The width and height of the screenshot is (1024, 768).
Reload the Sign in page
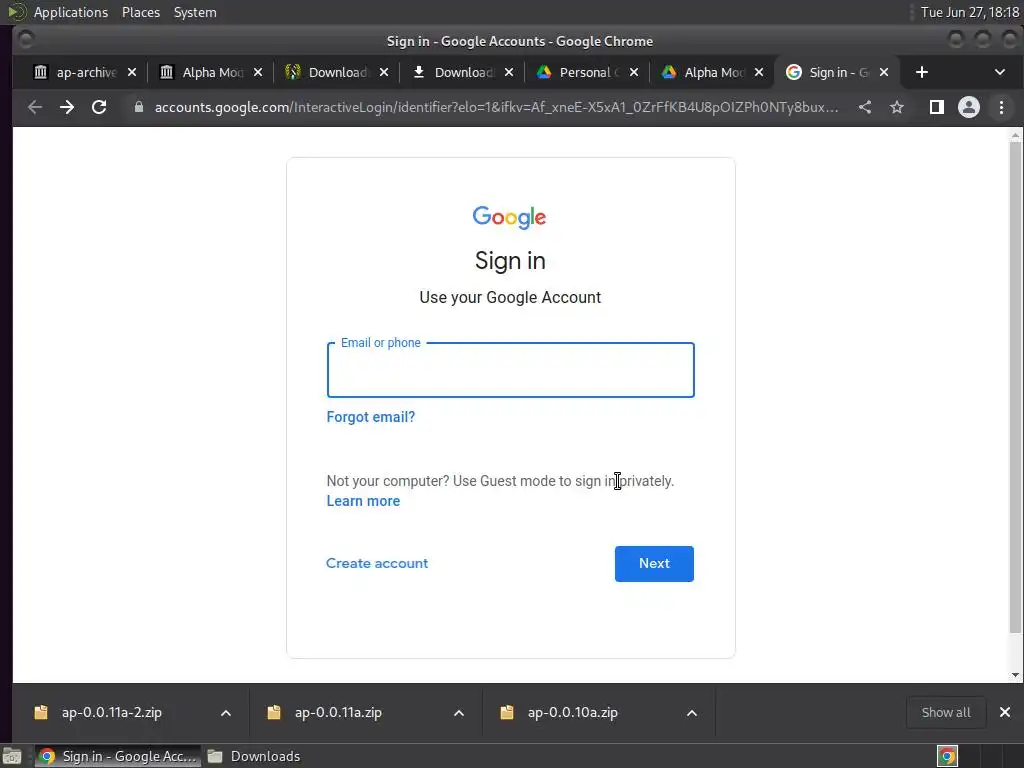pyautogui.click(x=99, y=107)
